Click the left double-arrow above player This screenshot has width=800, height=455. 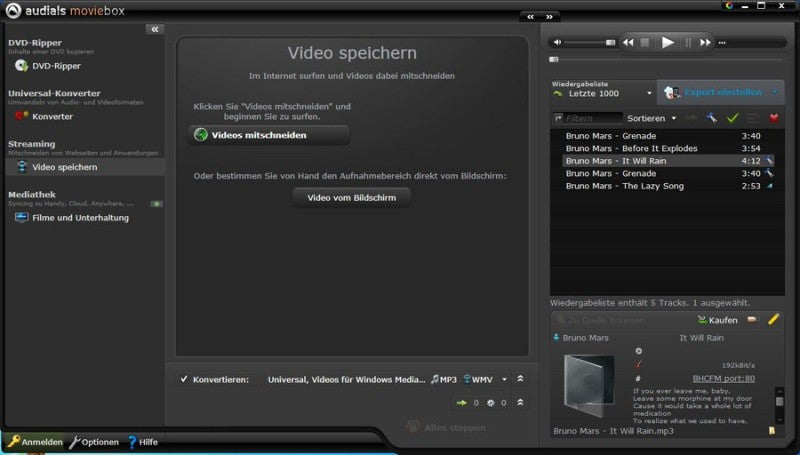pos(531,16)
